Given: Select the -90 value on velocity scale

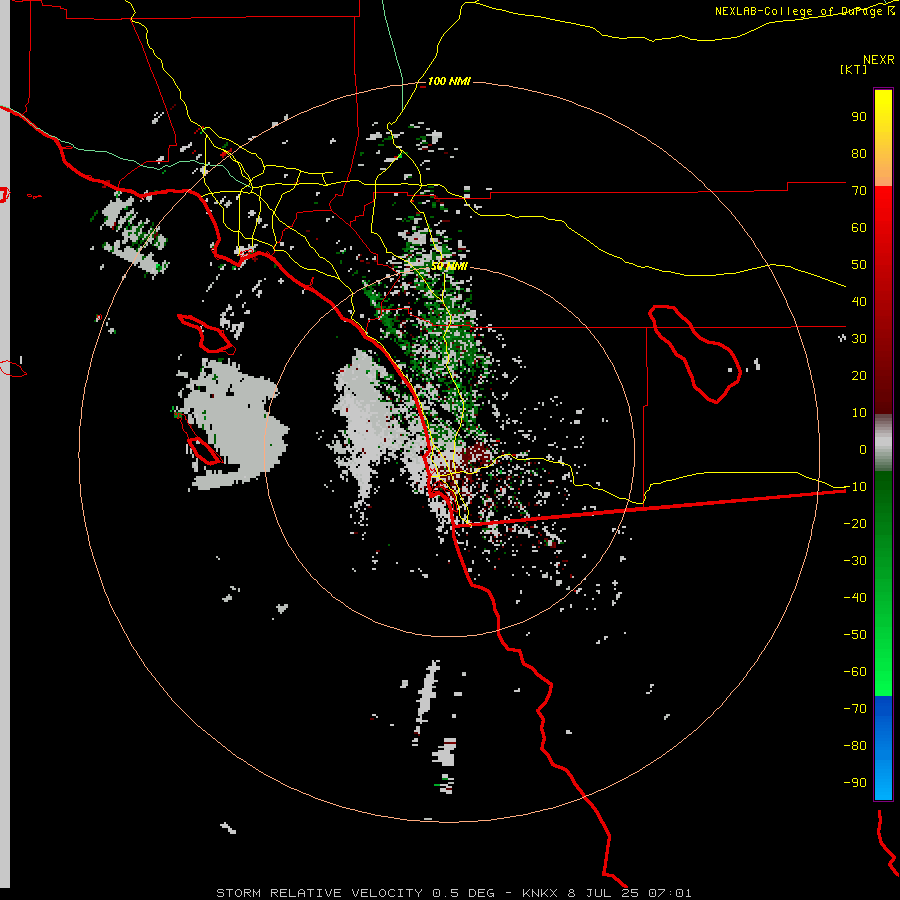Looking at the screenshot, I should [x=855, y=783].
